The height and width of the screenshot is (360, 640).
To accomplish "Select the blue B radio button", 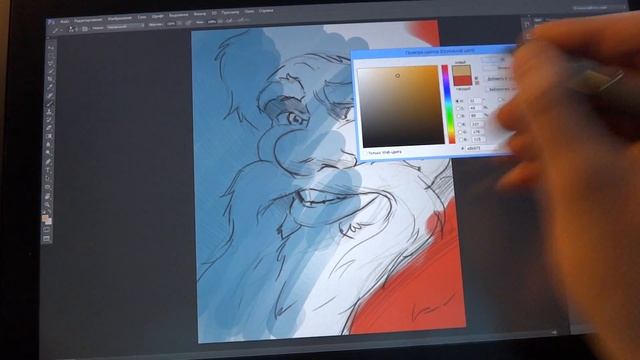I will [x=461, y=140].
